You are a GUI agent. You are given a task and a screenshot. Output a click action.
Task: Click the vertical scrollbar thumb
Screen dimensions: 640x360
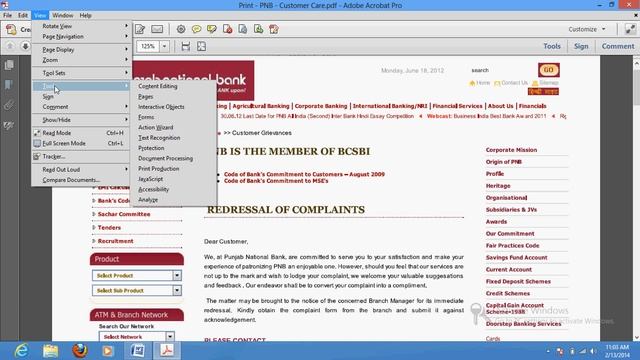coord(637,87)
